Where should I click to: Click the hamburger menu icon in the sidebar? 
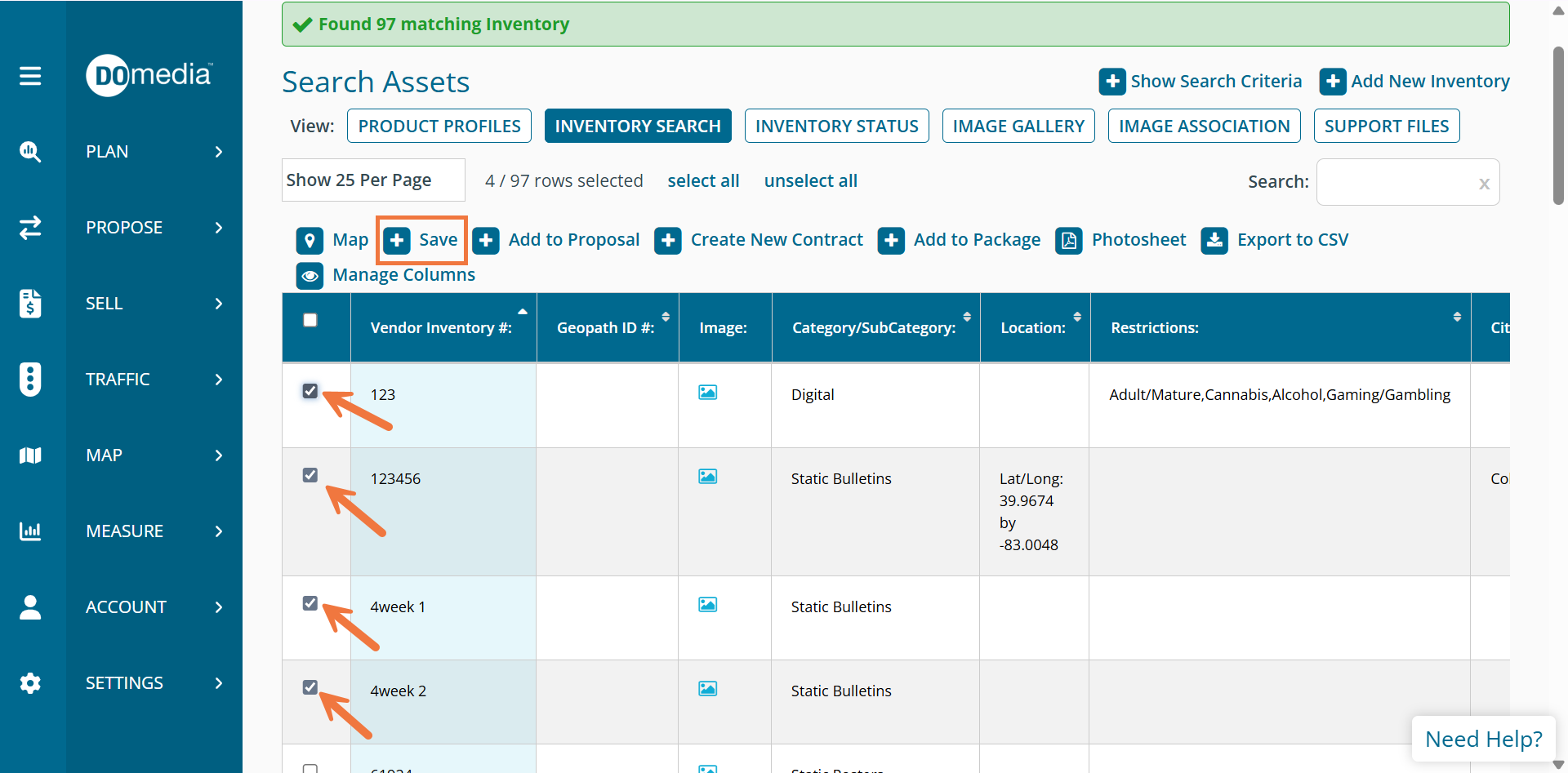click(x=30, y=76)
